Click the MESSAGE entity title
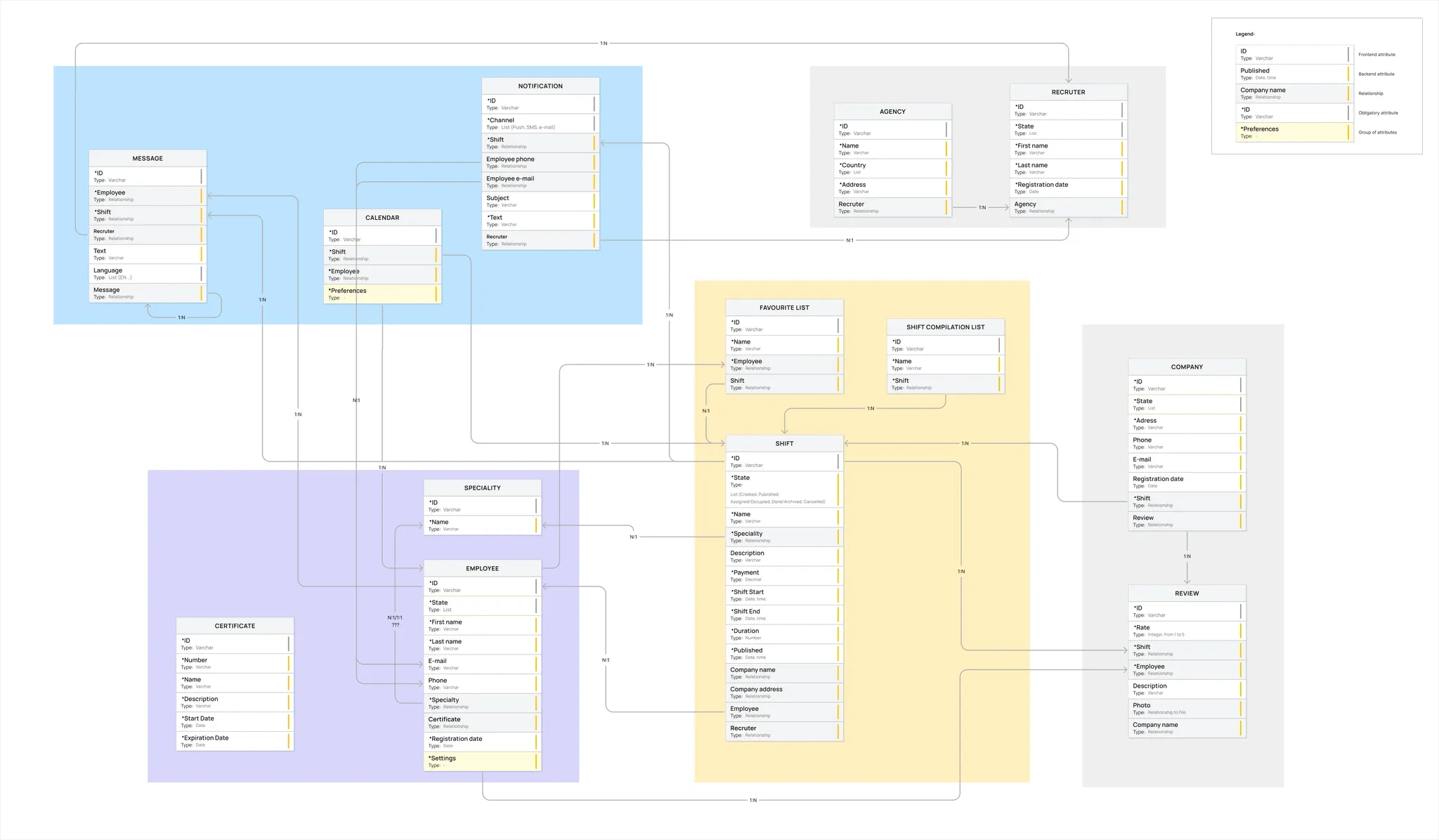 click(x=148, y=158)
